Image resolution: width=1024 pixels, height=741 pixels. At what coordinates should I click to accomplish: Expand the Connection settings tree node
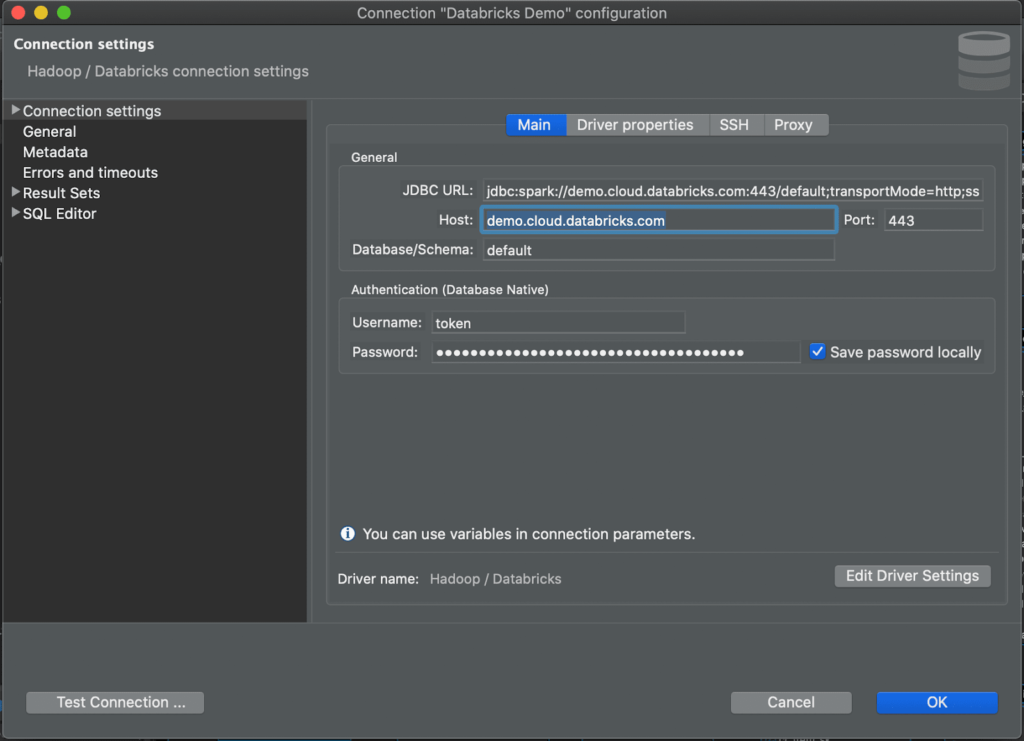(15, 110)
